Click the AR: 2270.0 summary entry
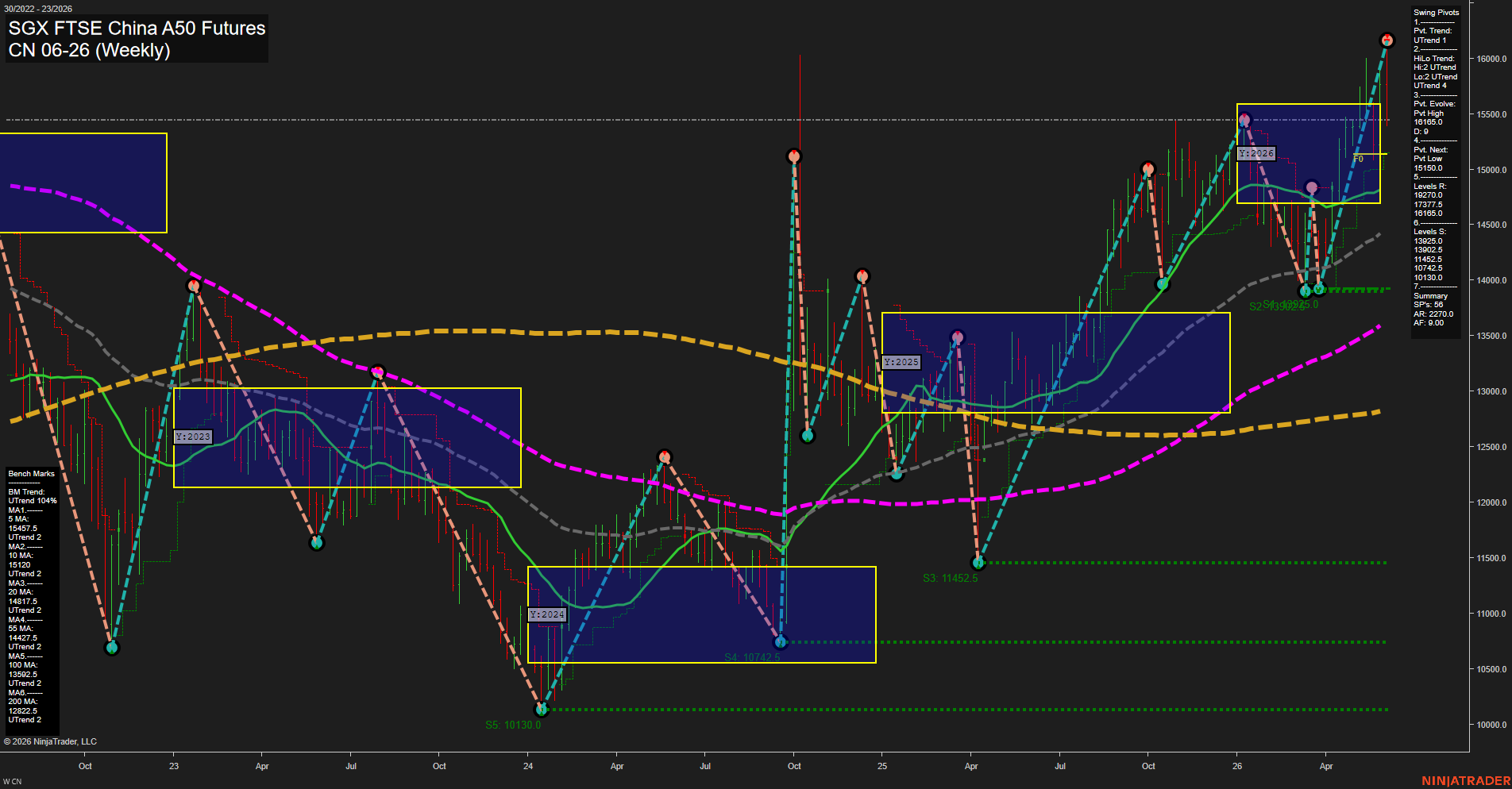The width and height of the screenshot is (1512, 789). (x=1433, y=314)
